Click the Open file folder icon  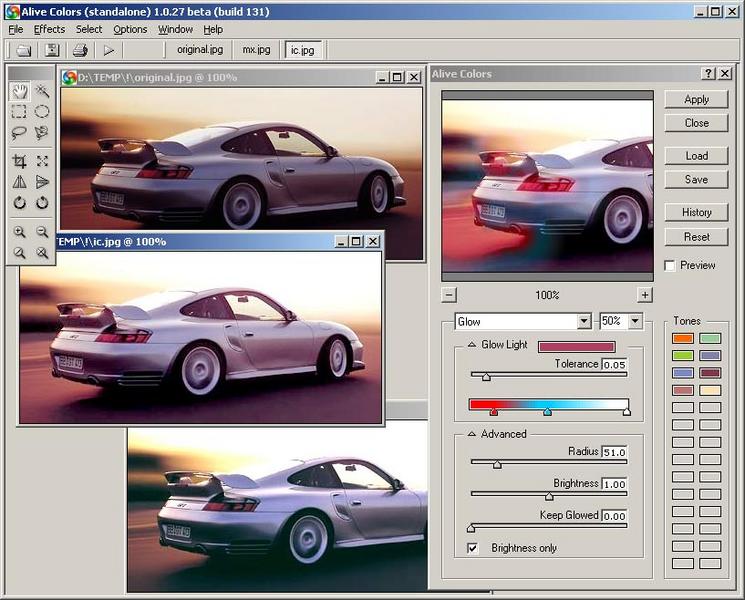[x=23, y=50]
